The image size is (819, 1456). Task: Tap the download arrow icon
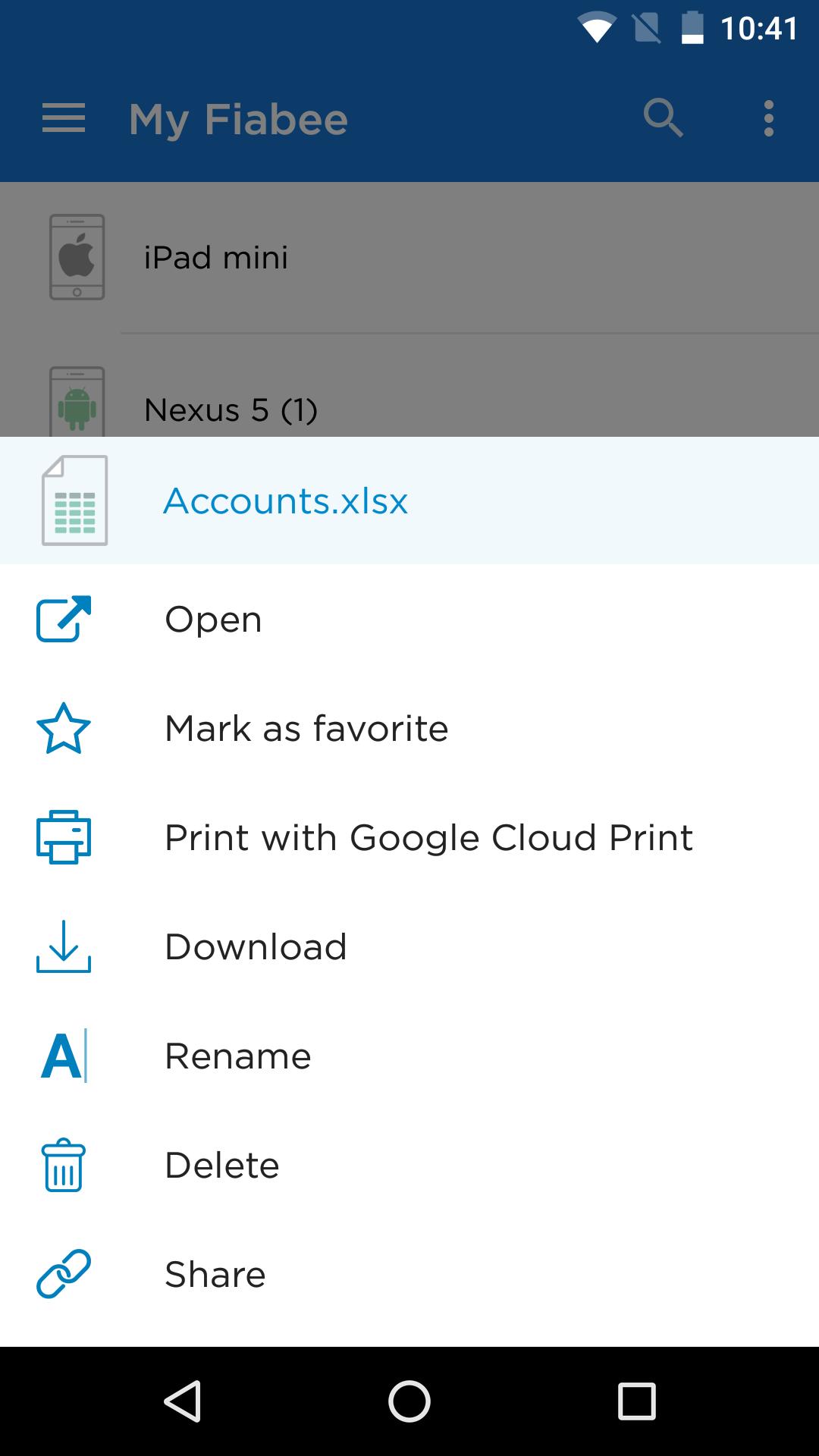pos(64,946)
